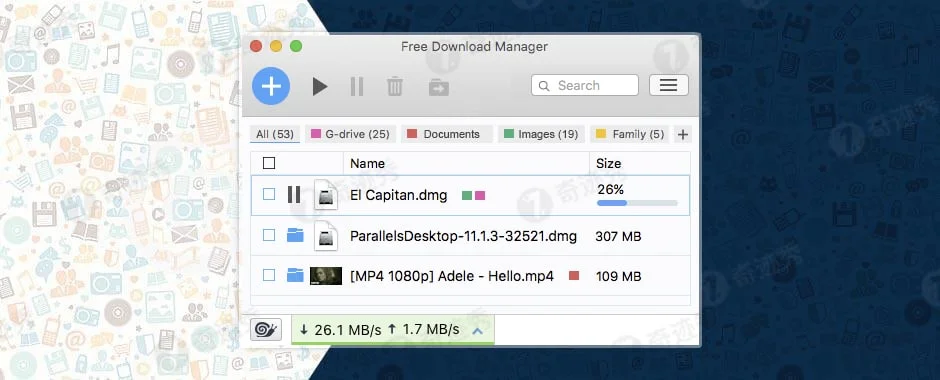Select the El Capitan.dmg file name
940x380 pixels.
pos(399,195)
